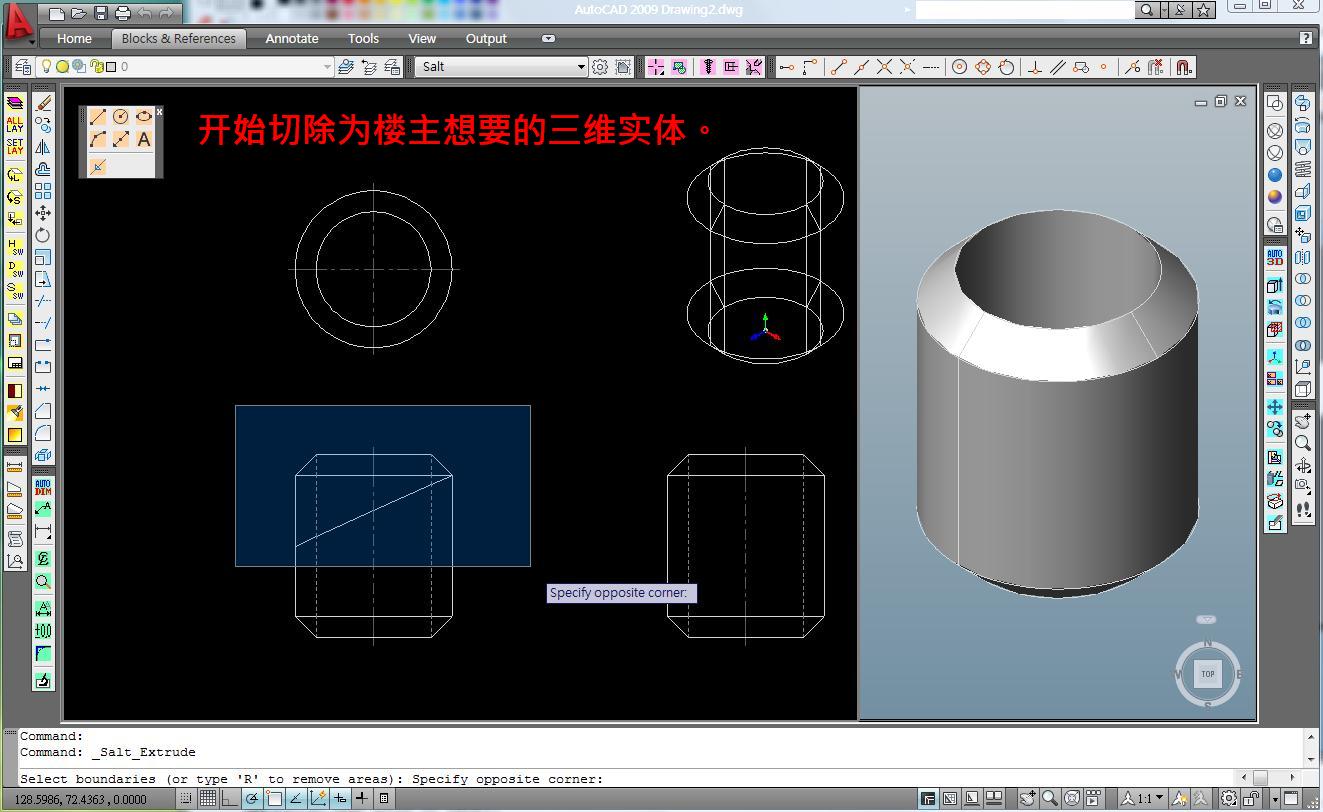Click the InfoCenter search field
Viewport: 1323px width, 812px height.
click(1025, 10)
